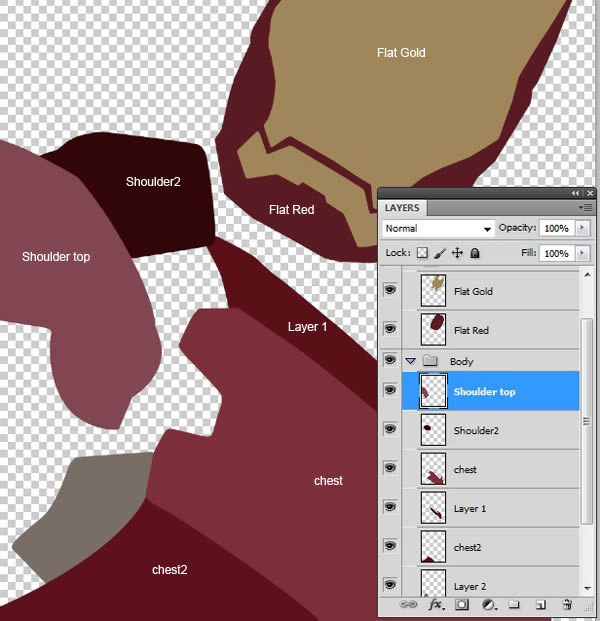Hide Layer 2 with eye icon
The height and width of the screenshot is (621, 600).
[390, 585]
